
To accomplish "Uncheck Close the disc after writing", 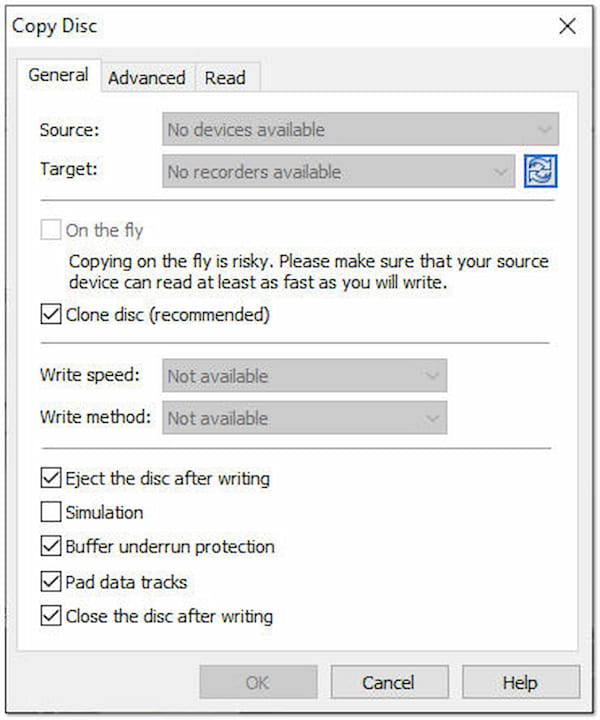I will coord(52,616).
